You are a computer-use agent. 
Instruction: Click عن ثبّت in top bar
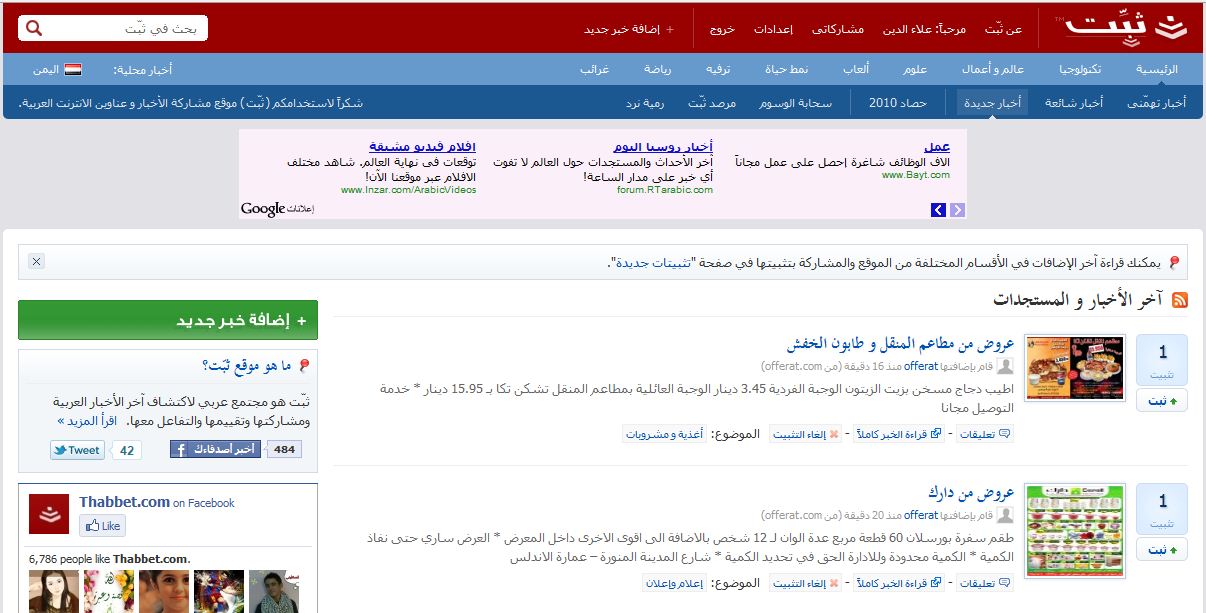(1004, 30)
